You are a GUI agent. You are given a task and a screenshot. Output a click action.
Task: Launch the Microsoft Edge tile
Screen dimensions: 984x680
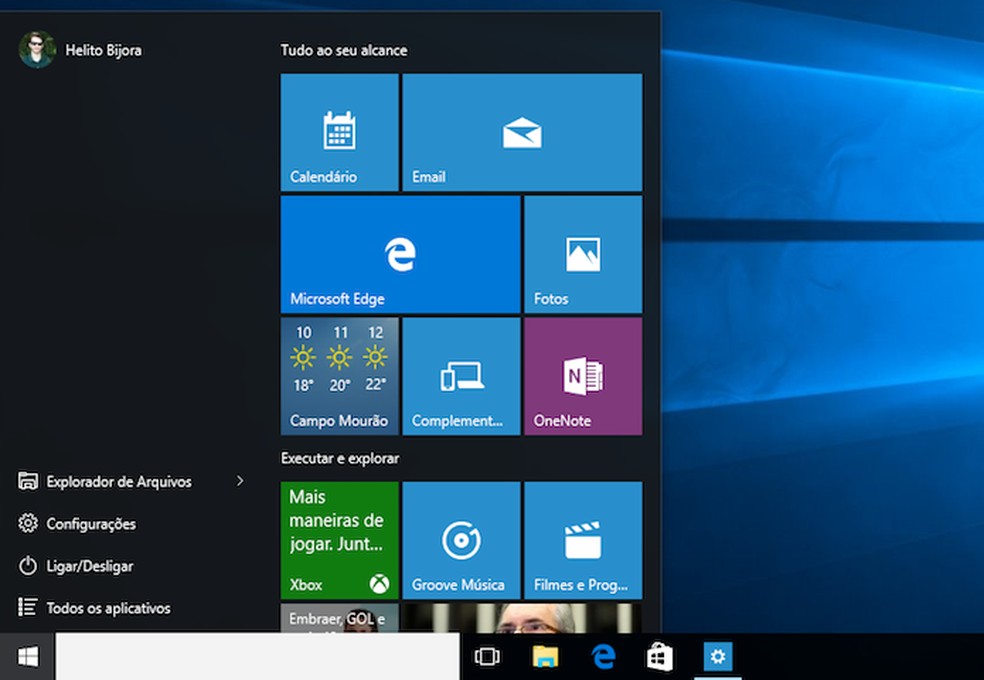pos(400,254)
